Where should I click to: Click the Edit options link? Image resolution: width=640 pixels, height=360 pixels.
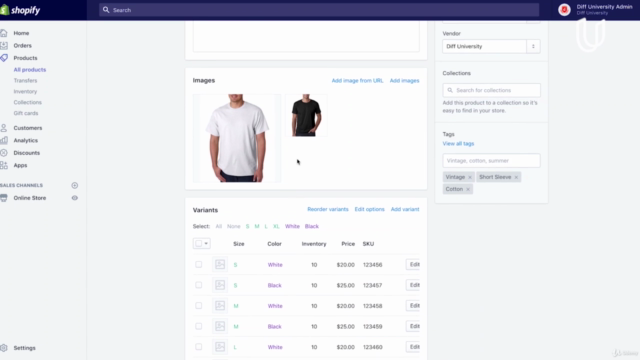point(369,209)
